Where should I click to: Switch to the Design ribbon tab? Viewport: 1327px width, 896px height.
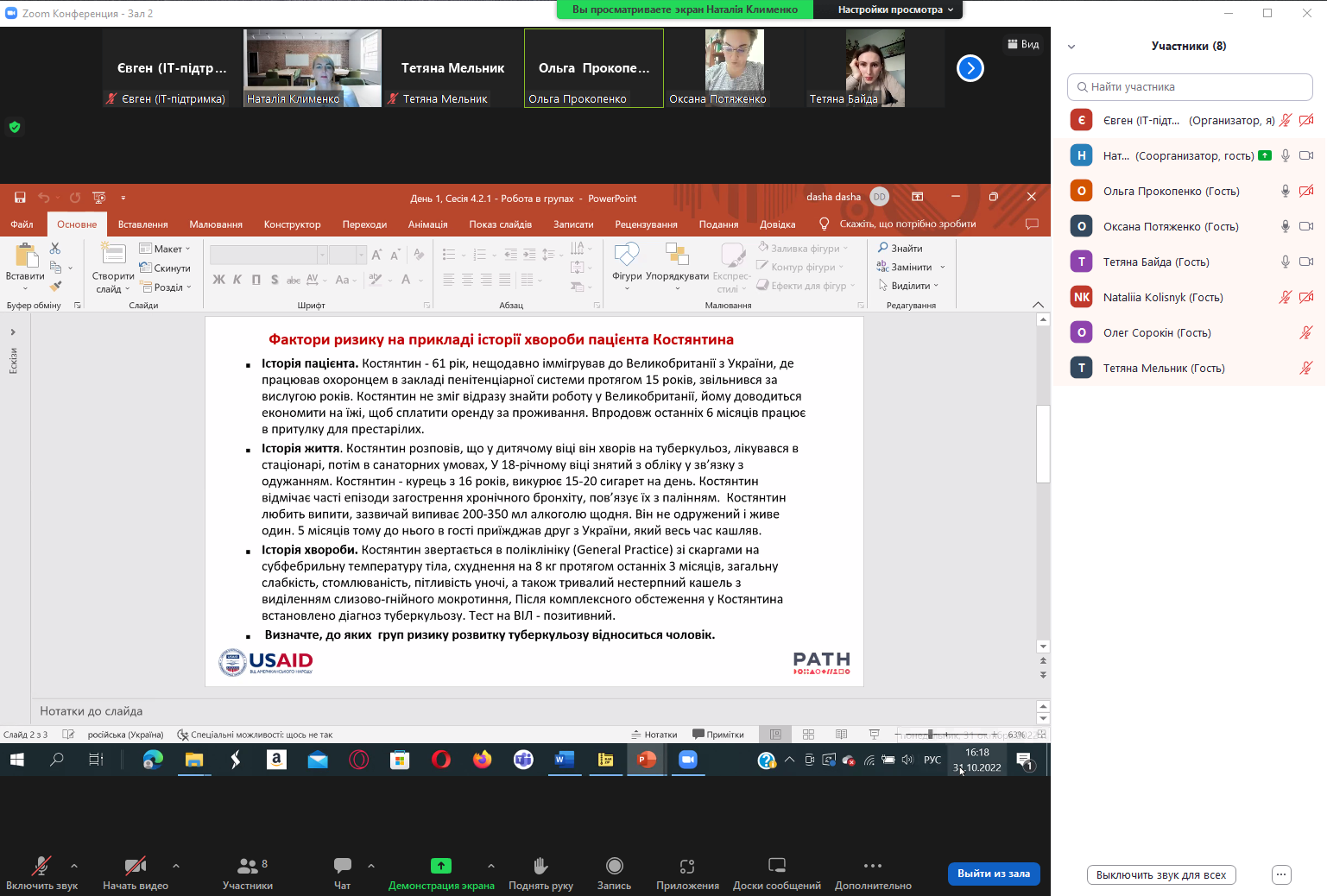[x=292, y=224]
